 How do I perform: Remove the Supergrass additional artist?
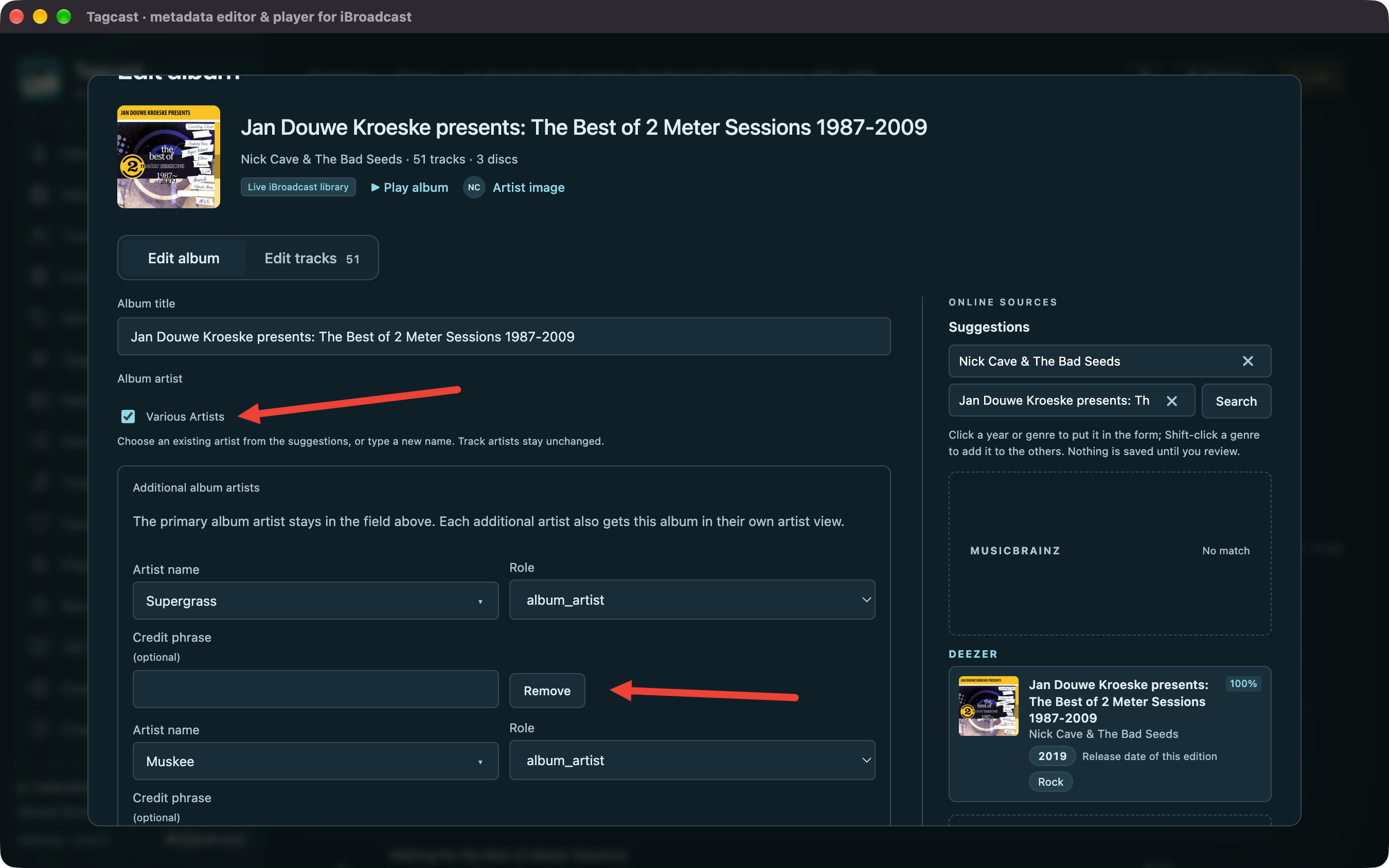pos(547,690)
